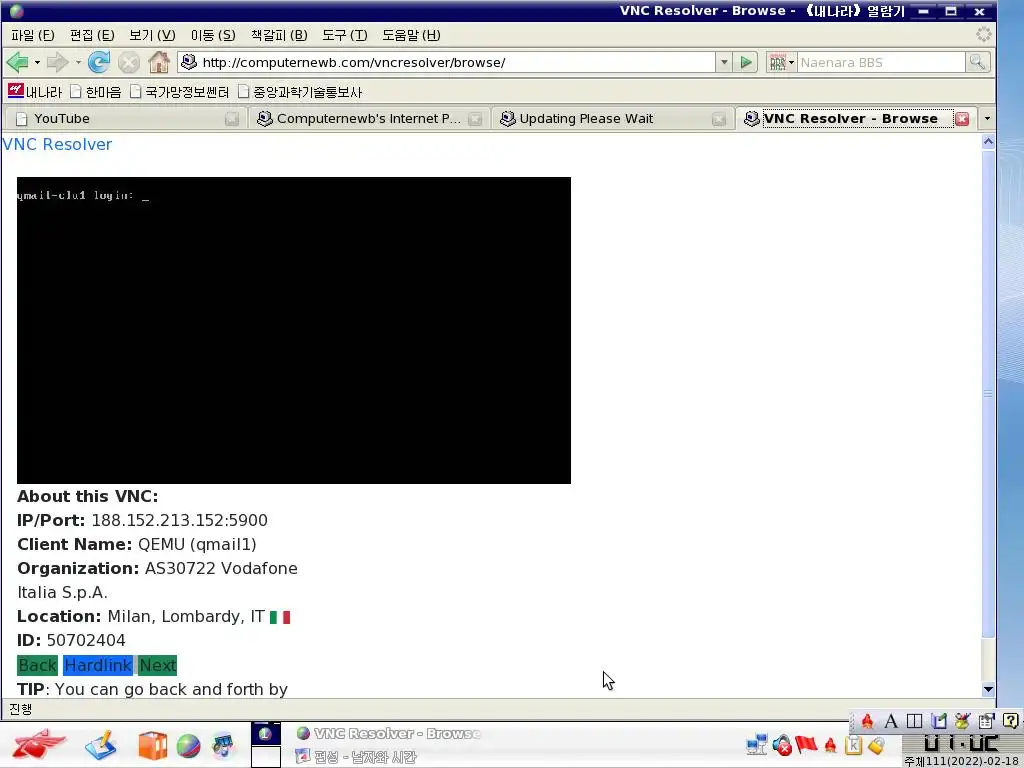Launch the orange file manager taskbar icon
The height and width of the screenshot is (768, 1024).
click(x=153, y=746)
